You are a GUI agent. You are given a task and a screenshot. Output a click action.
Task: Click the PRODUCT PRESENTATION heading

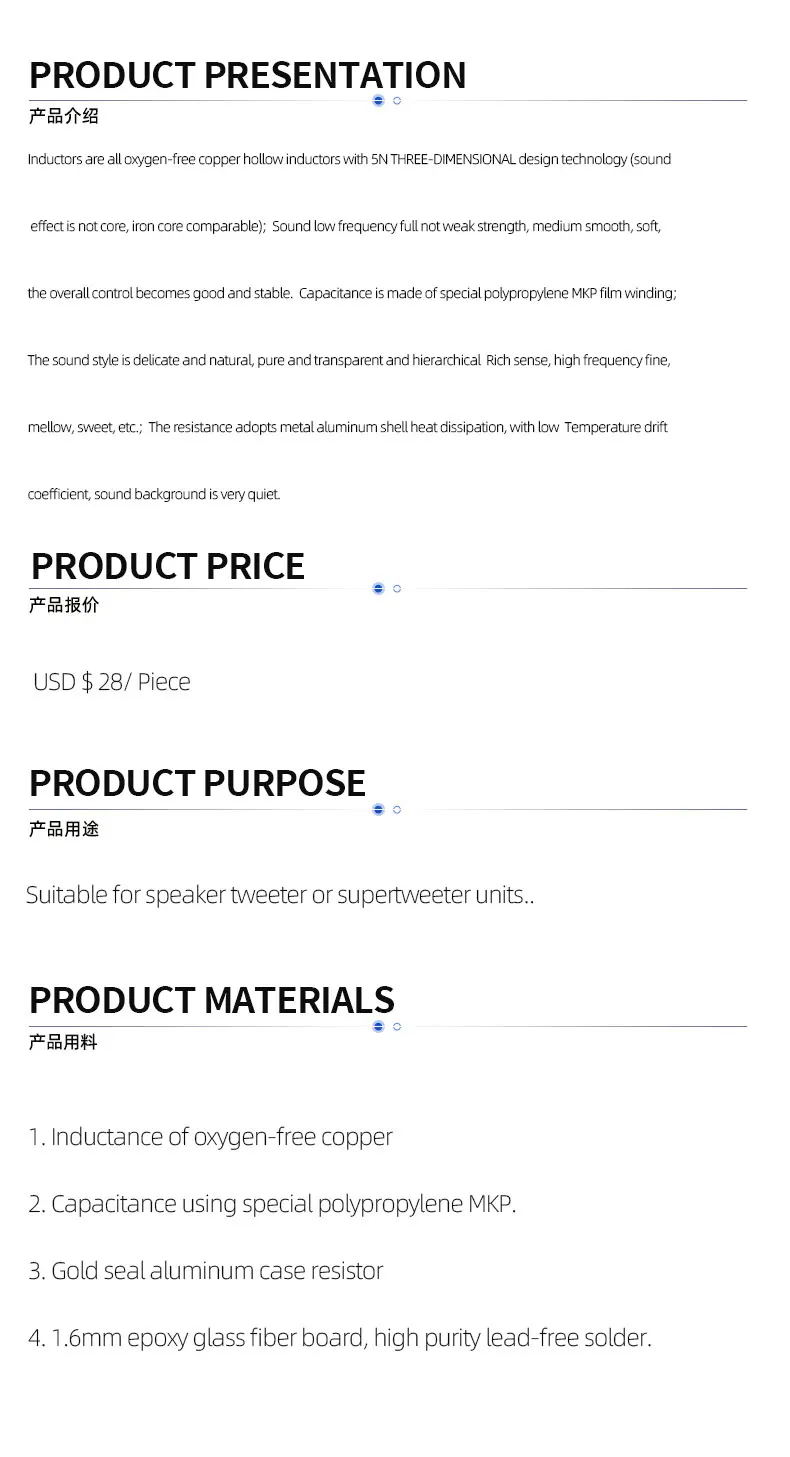pyautogui.click(x=247, y=76)
